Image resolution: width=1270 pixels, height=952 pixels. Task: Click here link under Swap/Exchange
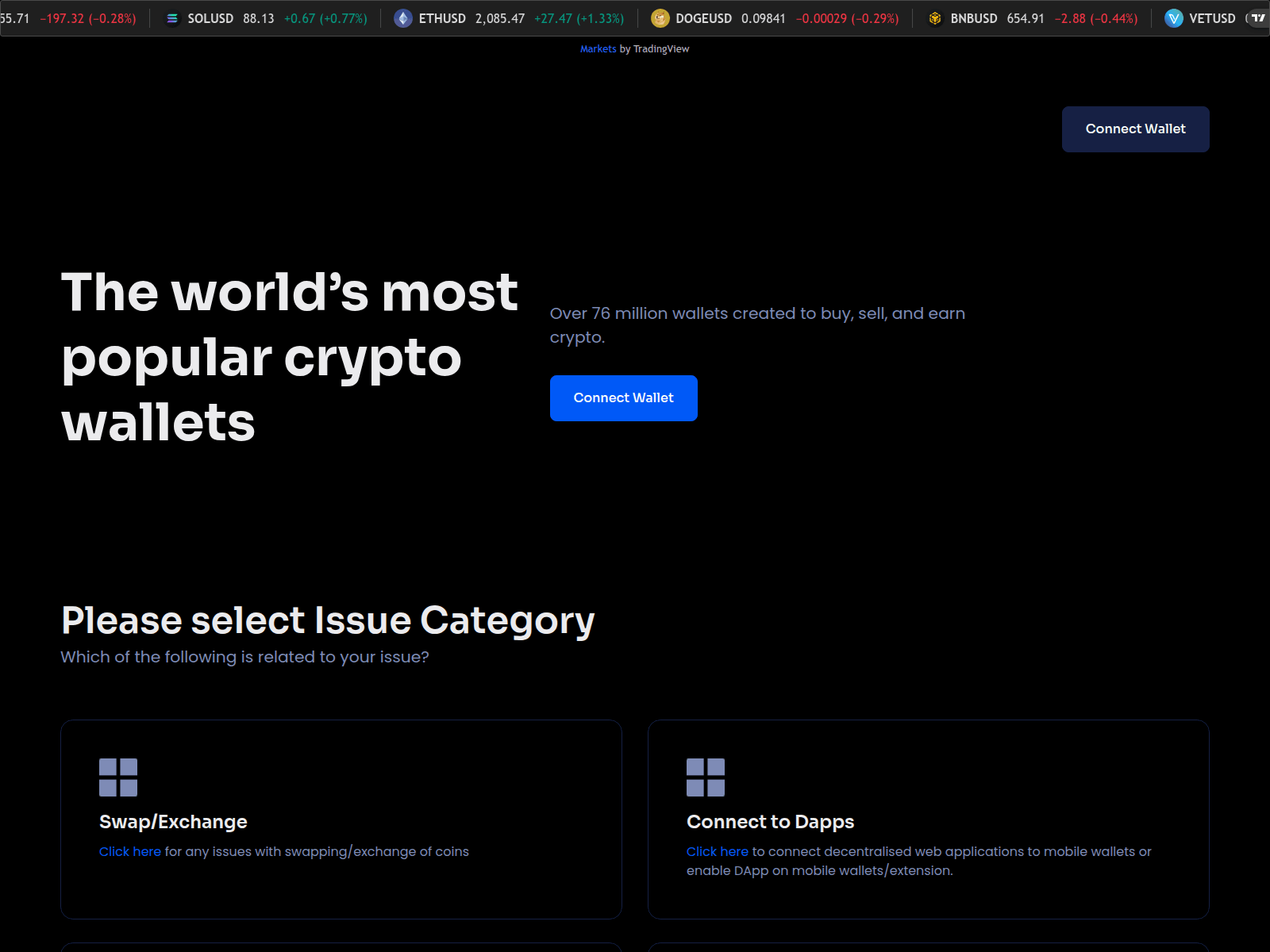130,851
